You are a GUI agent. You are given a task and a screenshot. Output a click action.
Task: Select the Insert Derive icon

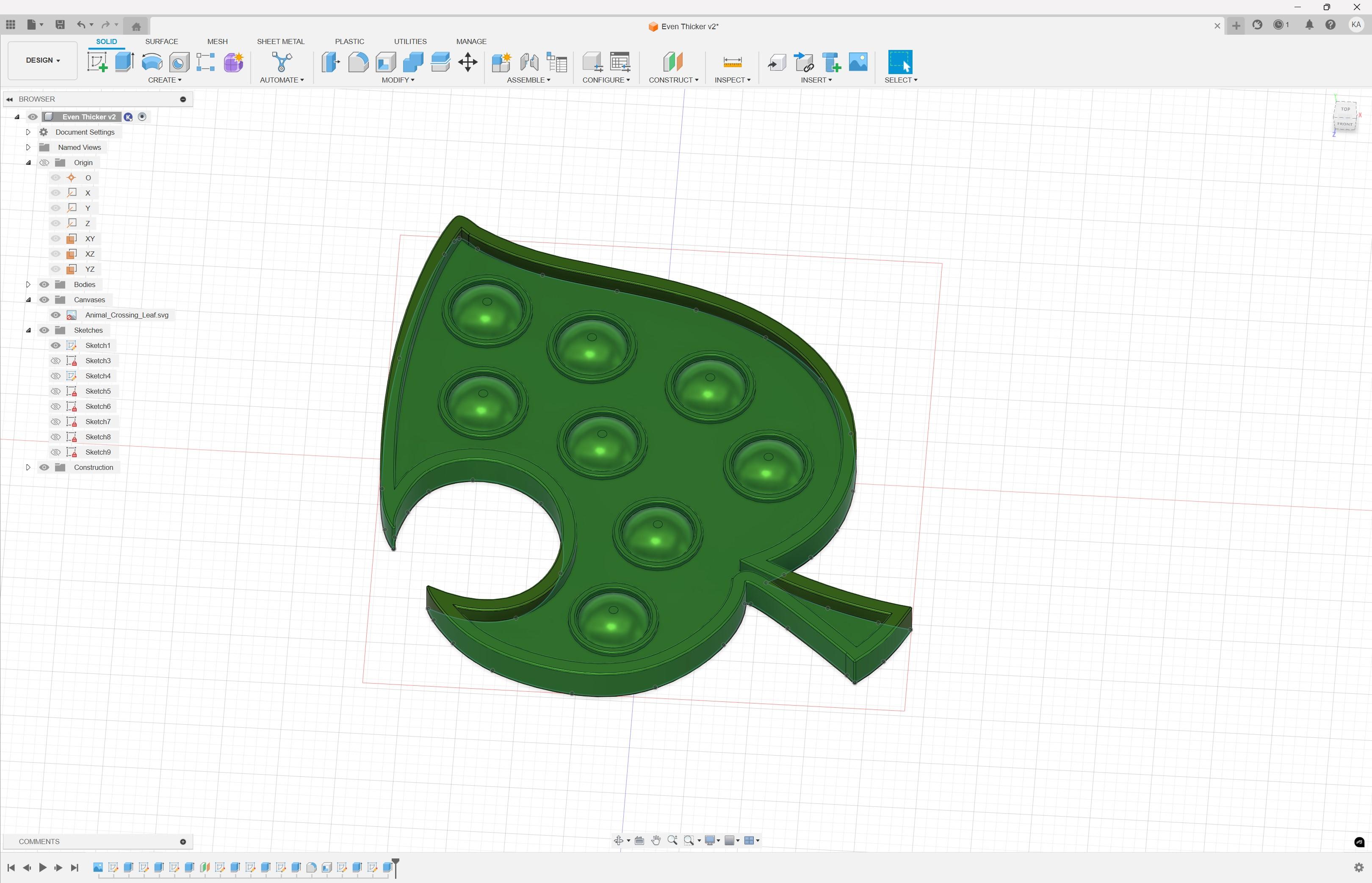pyautogui.click(x=777, y=62)
